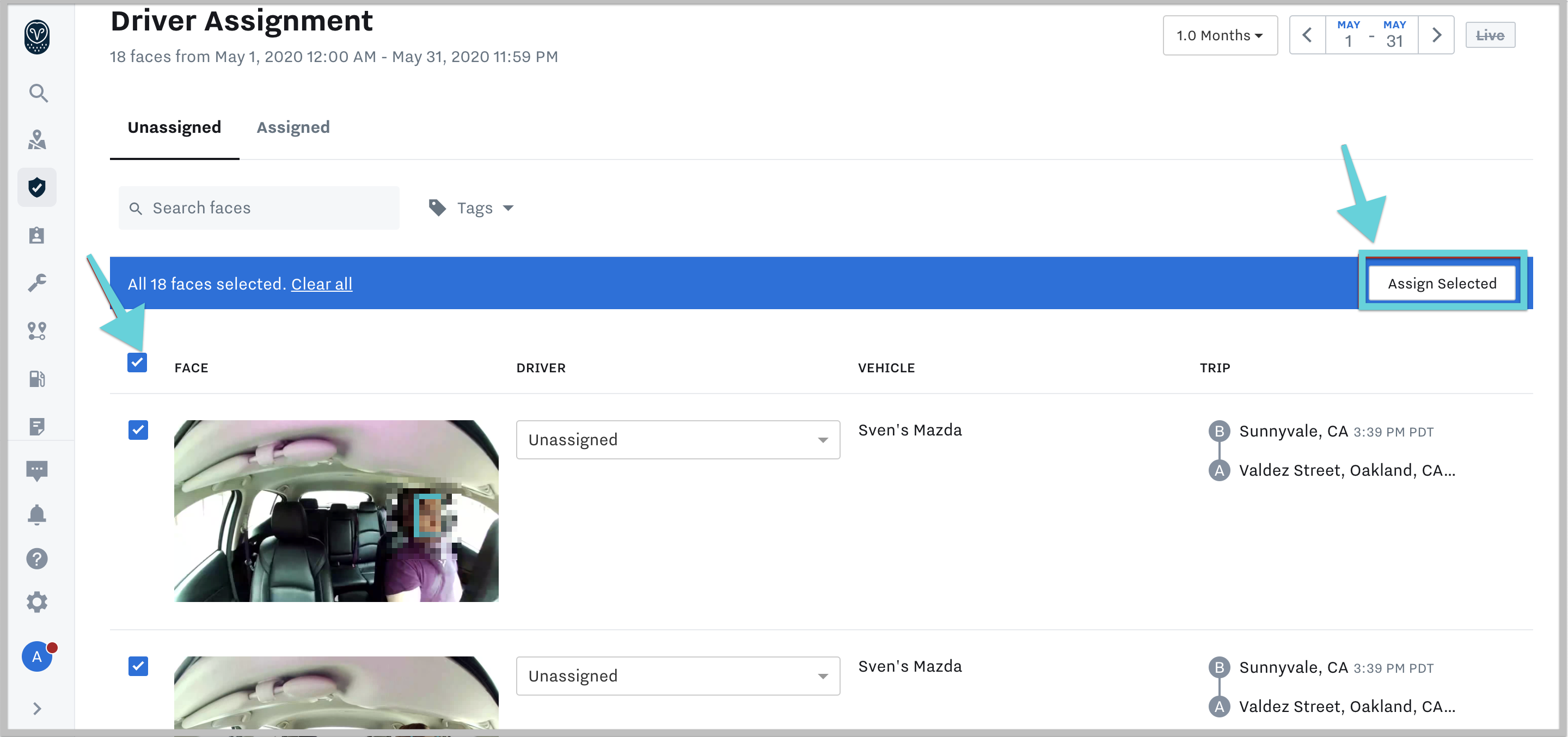Click trip stop B marker in second row
Image resolution: width=1568 pixels, height=737 pixels.
tap(1219, 668)
